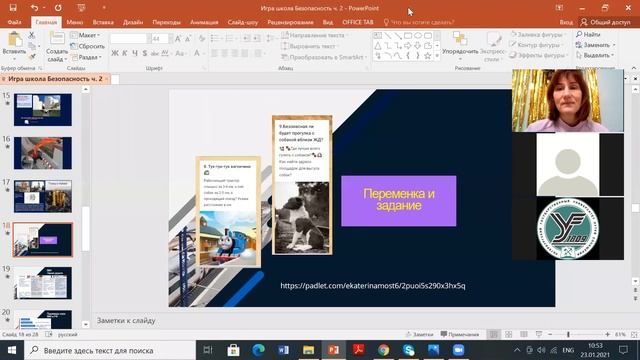Open Windows Start menu
640x360 pixels.
(x=12, y=350)
